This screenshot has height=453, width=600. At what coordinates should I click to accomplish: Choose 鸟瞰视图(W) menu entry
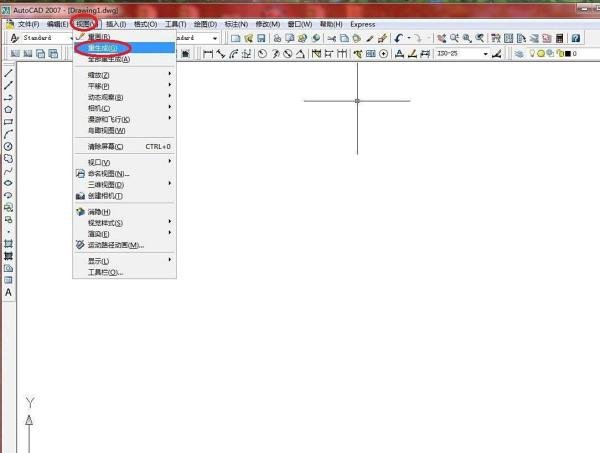[124, 130]
